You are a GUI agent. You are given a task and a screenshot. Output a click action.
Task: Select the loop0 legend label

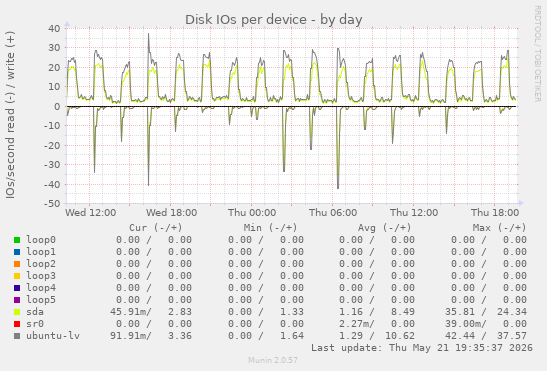(41, 240)
